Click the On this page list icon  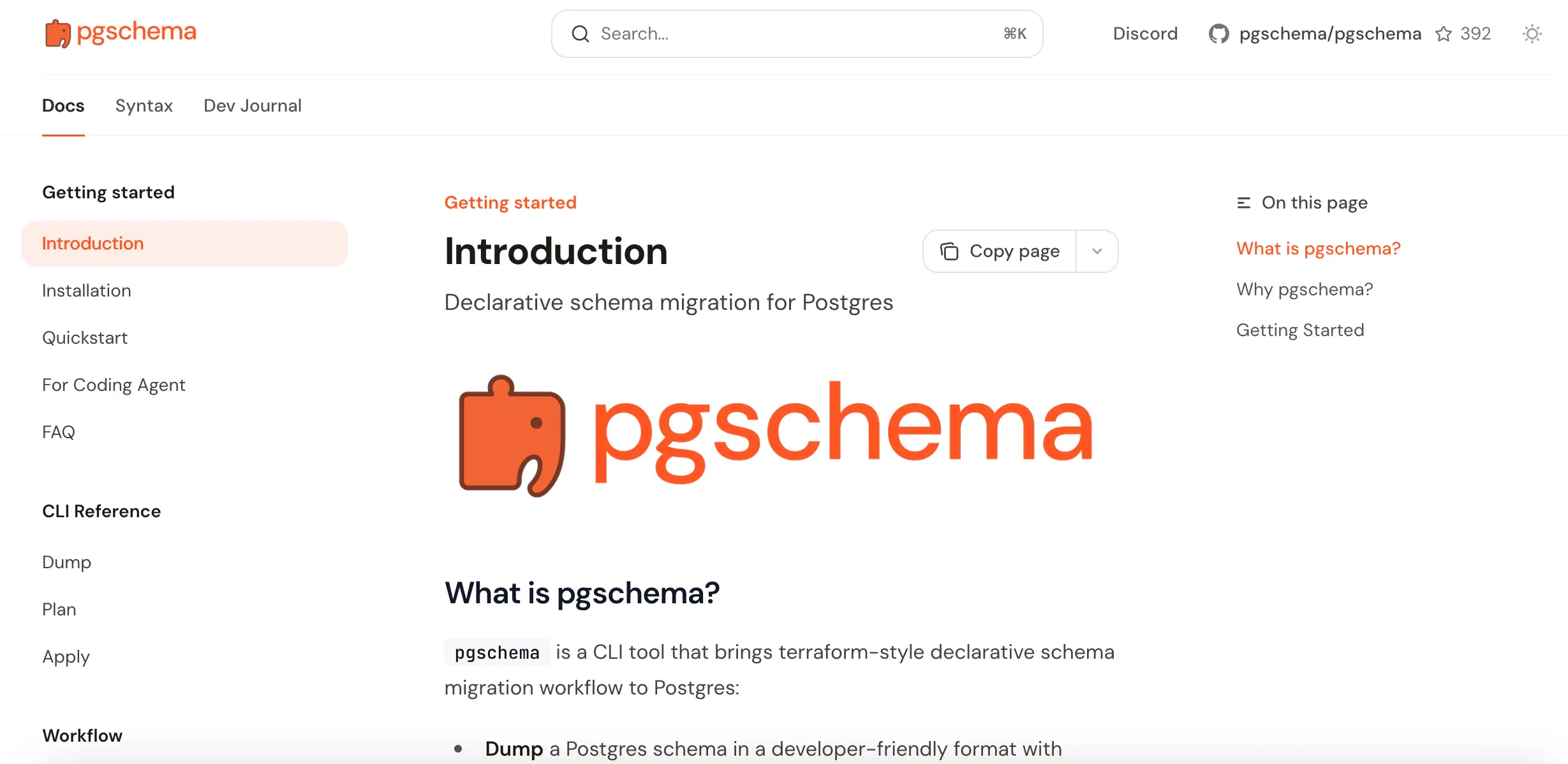point(1243,202)
